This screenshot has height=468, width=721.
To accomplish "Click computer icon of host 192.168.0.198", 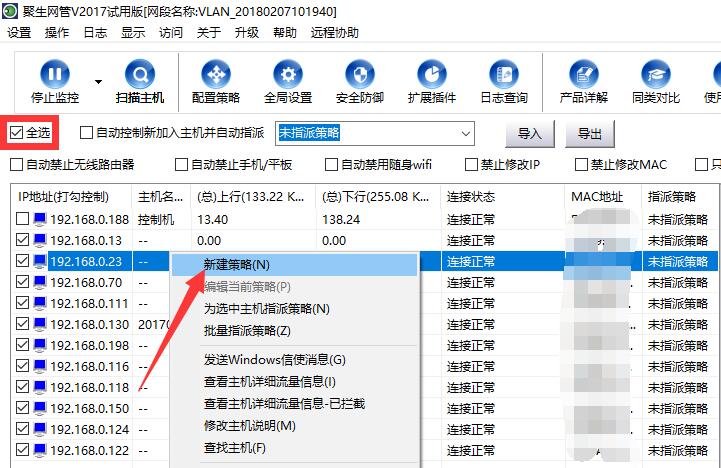I will pyautogui.click(x=40, y=345).
